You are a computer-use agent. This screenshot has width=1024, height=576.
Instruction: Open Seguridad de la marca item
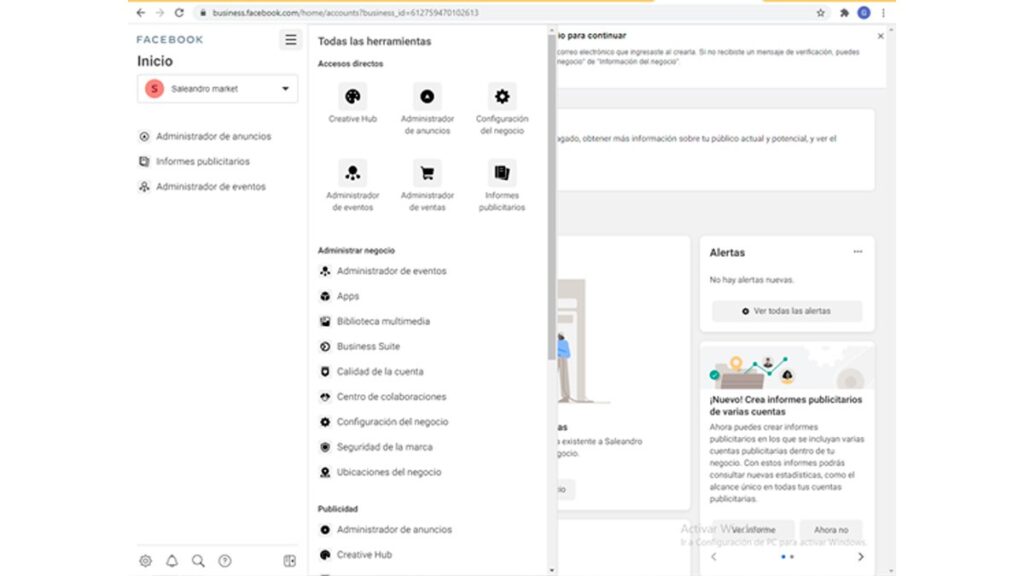click(376, 447)
